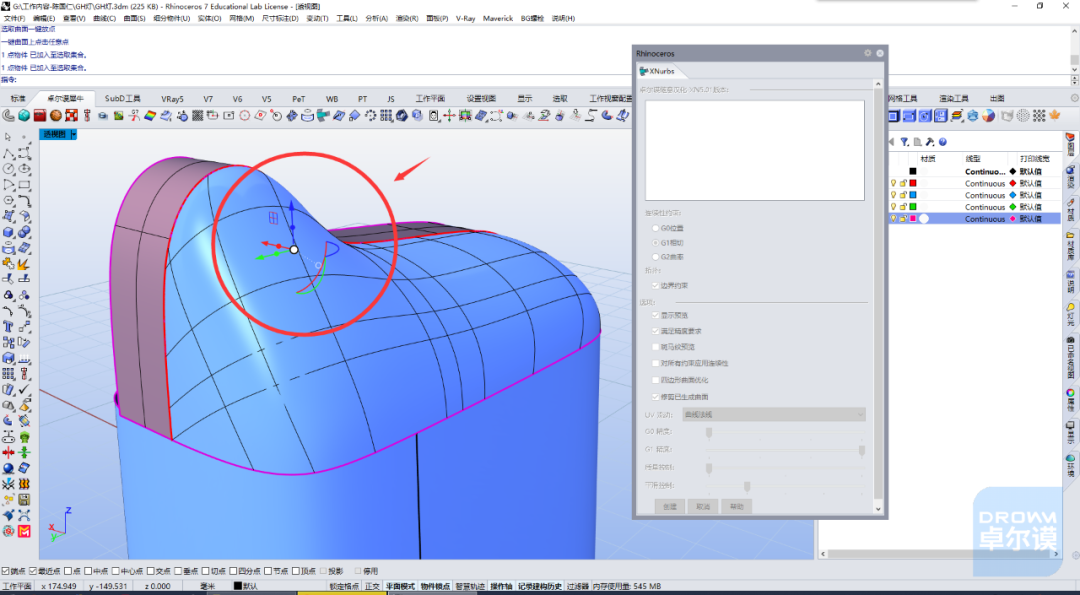1080x595 pixels.
Task: Click the 过滤器 filter status bar item
Action: pos(577,587)
